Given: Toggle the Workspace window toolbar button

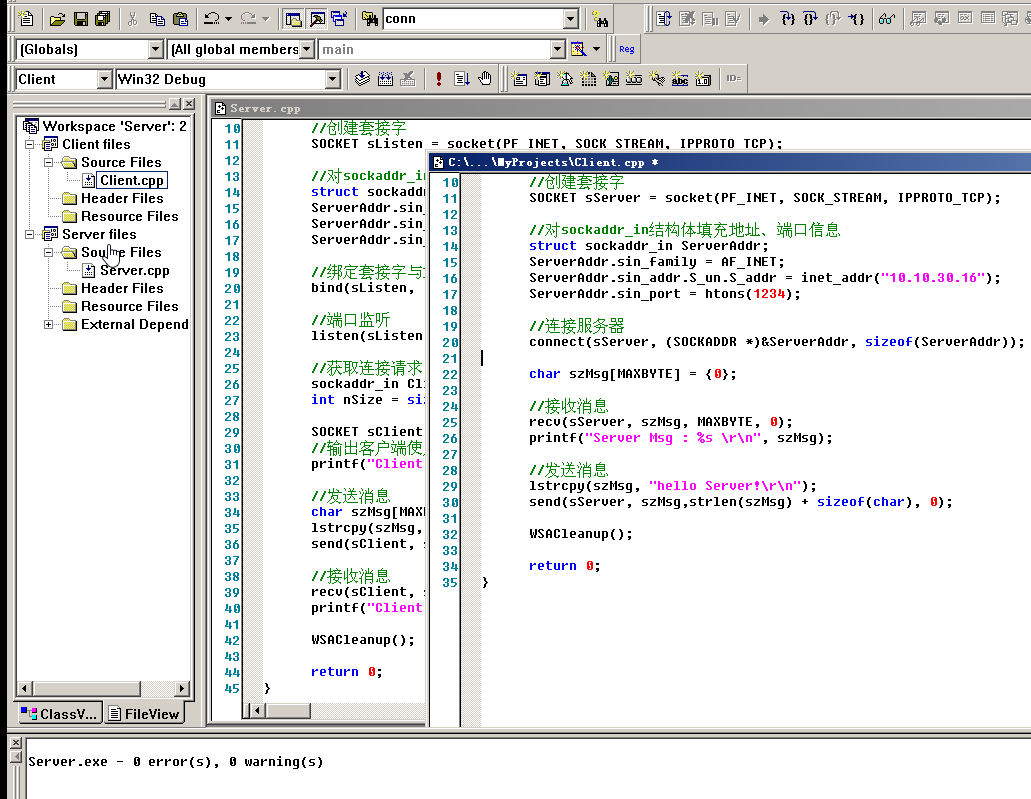Looking at the screenshot, I should coord(292,19).
